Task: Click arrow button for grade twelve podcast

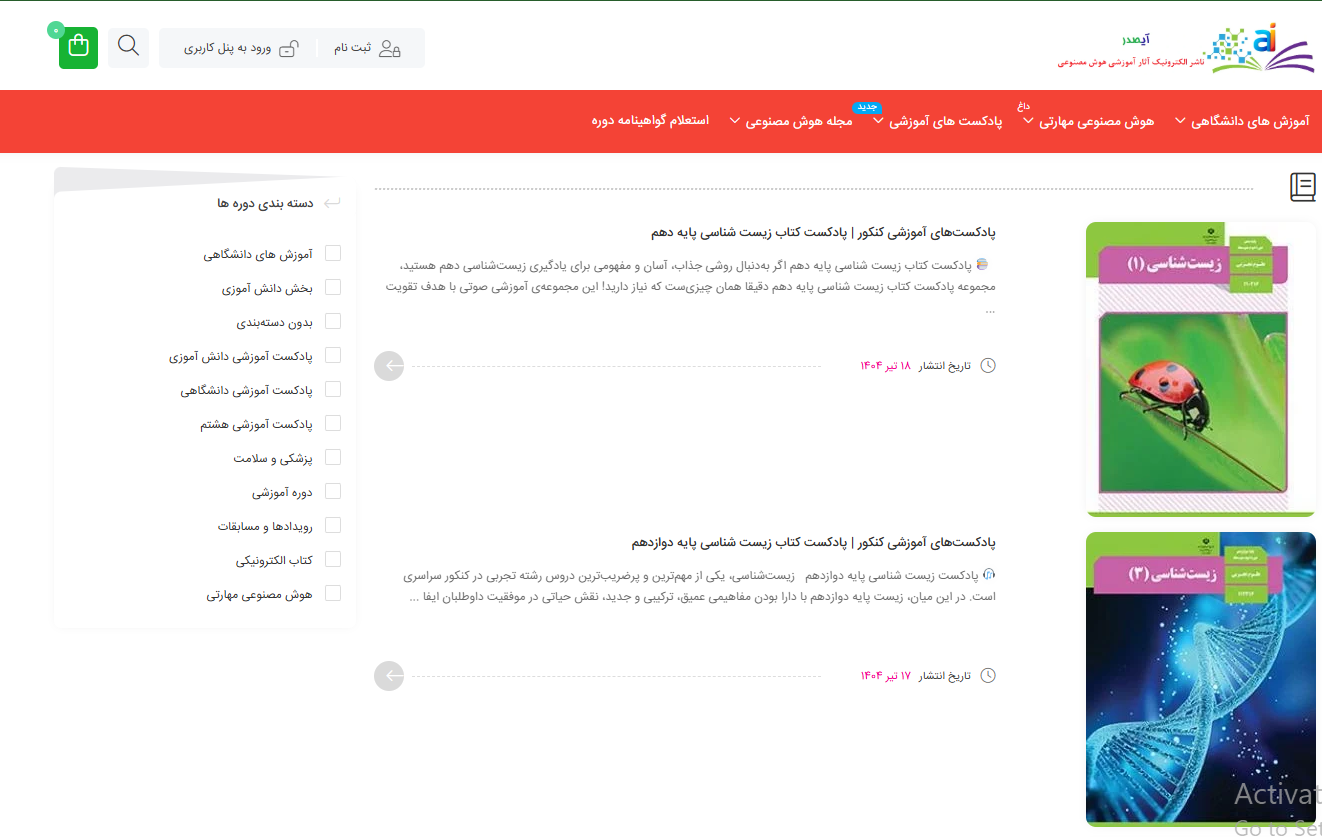Action: pos(389,676)
